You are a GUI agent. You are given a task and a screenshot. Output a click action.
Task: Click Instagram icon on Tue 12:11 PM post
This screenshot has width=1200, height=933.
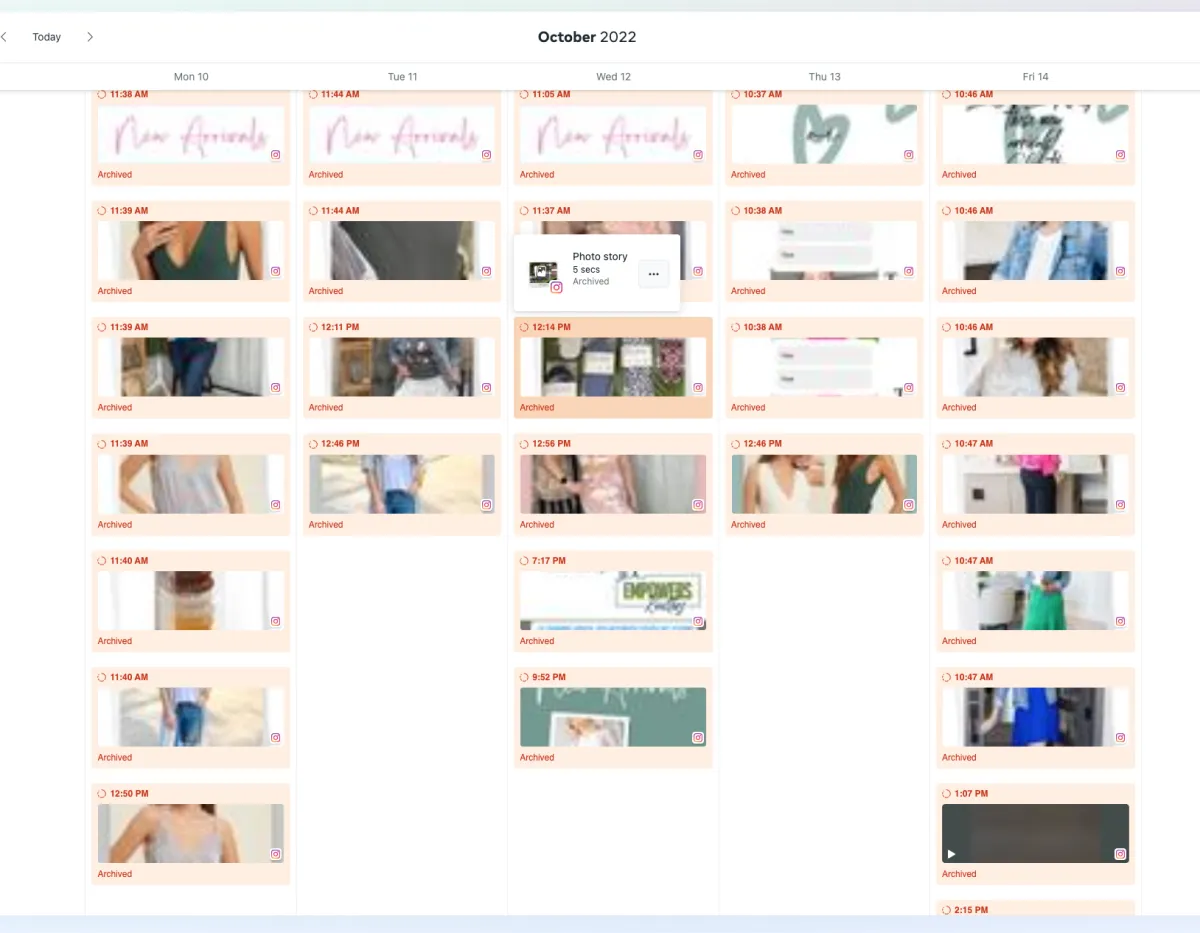coord(487,388)
